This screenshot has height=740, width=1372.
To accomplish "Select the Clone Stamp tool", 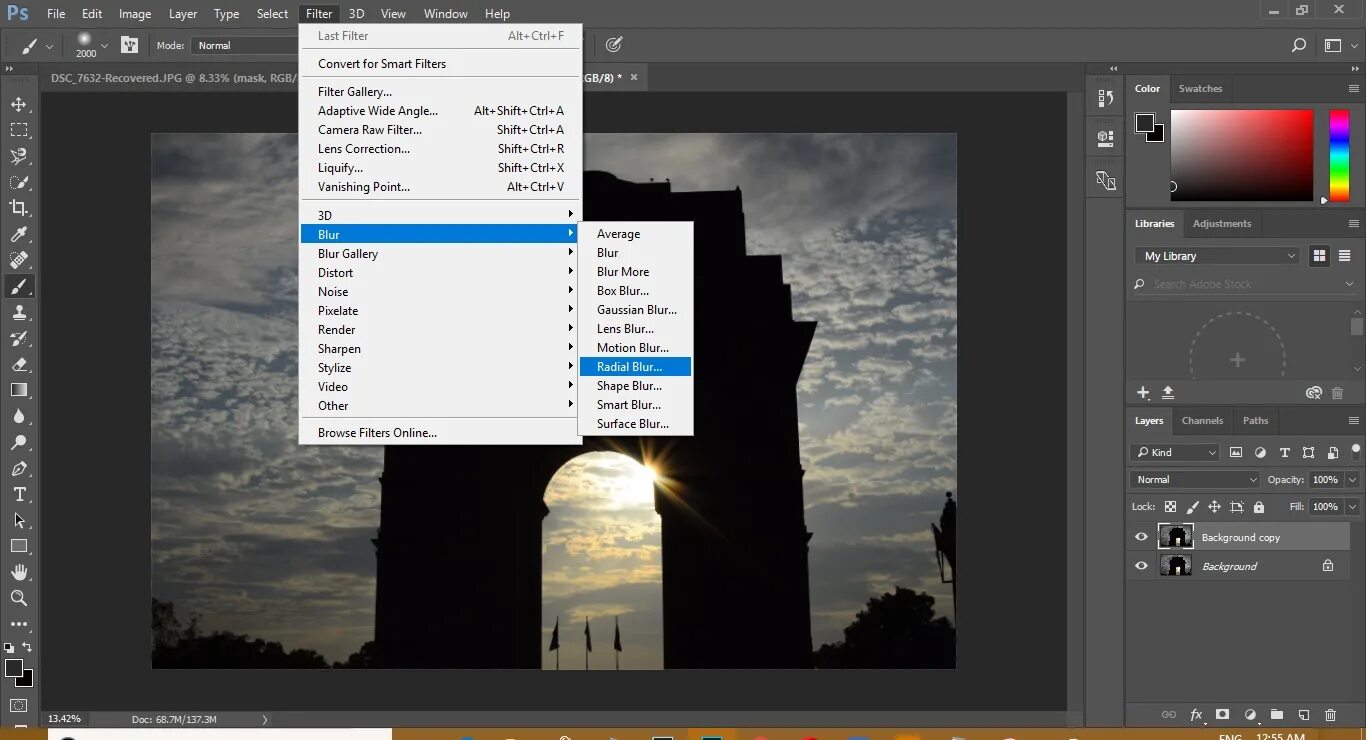I will pos(19,312).
